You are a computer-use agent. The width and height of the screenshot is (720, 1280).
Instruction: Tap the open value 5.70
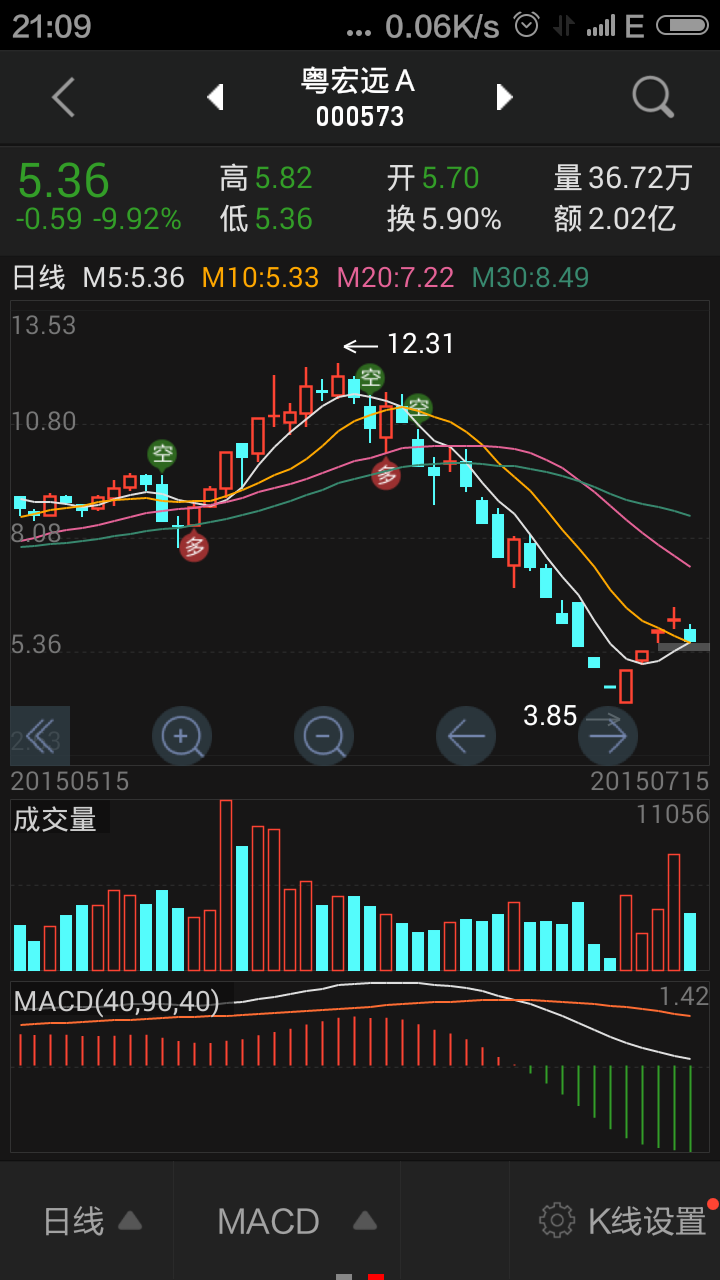451,179
